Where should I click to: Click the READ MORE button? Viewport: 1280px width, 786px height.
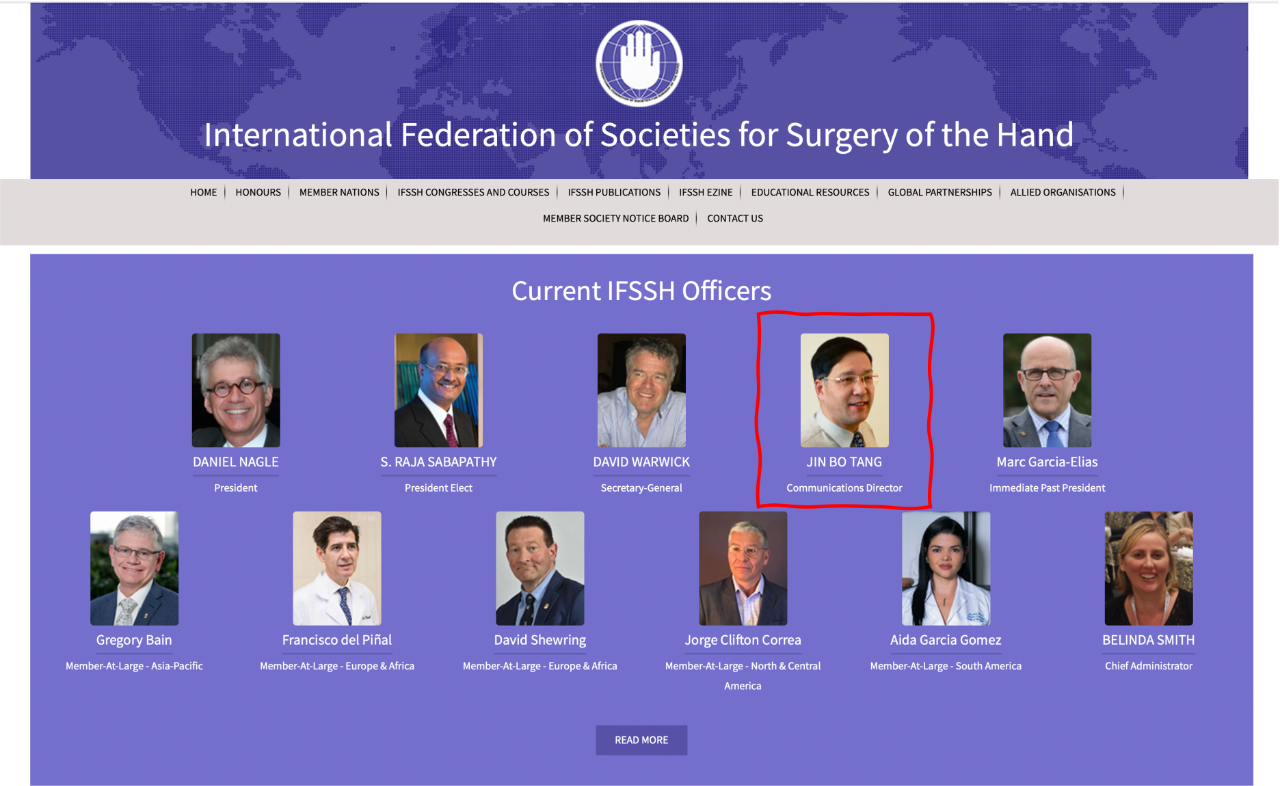(x=641, y=740)
